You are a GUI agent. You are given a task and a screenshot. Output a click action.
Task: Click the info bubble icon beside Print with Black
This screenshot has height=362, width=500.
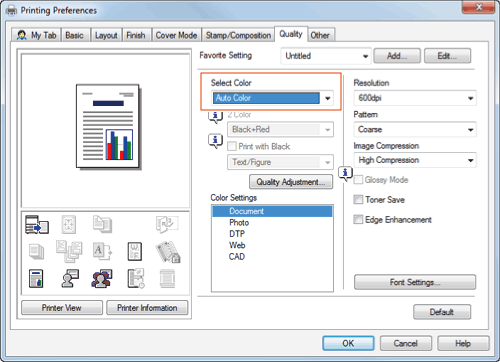[x=215, y=141]
